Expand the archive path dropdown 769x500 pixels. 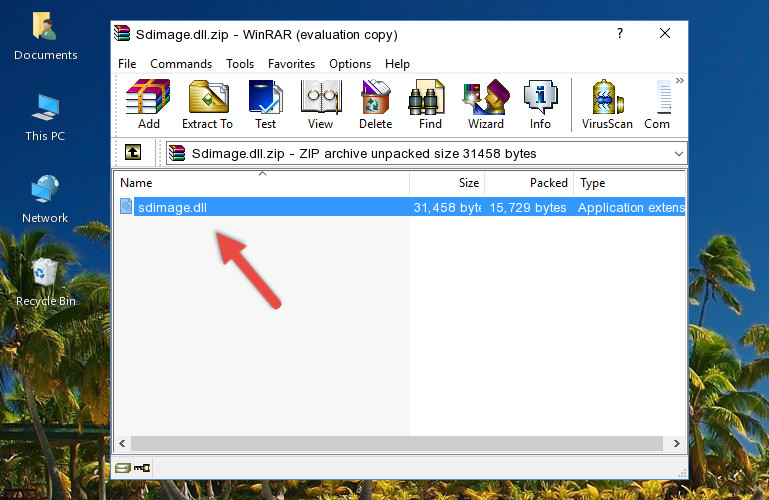coord(679,153)
